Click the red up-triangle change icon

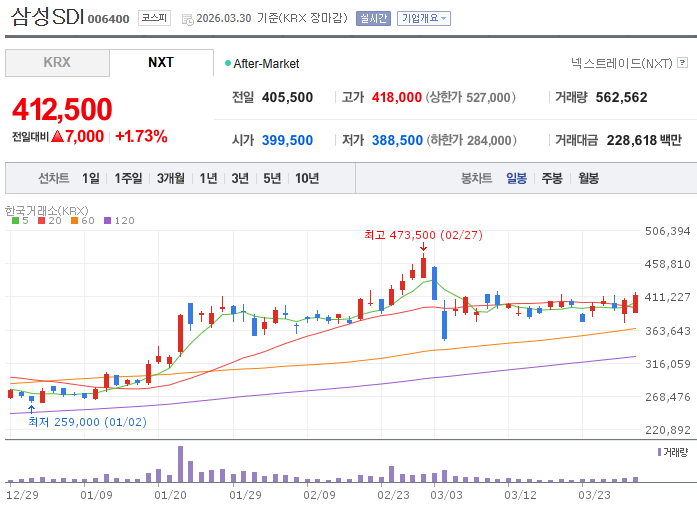click(58, 136)
